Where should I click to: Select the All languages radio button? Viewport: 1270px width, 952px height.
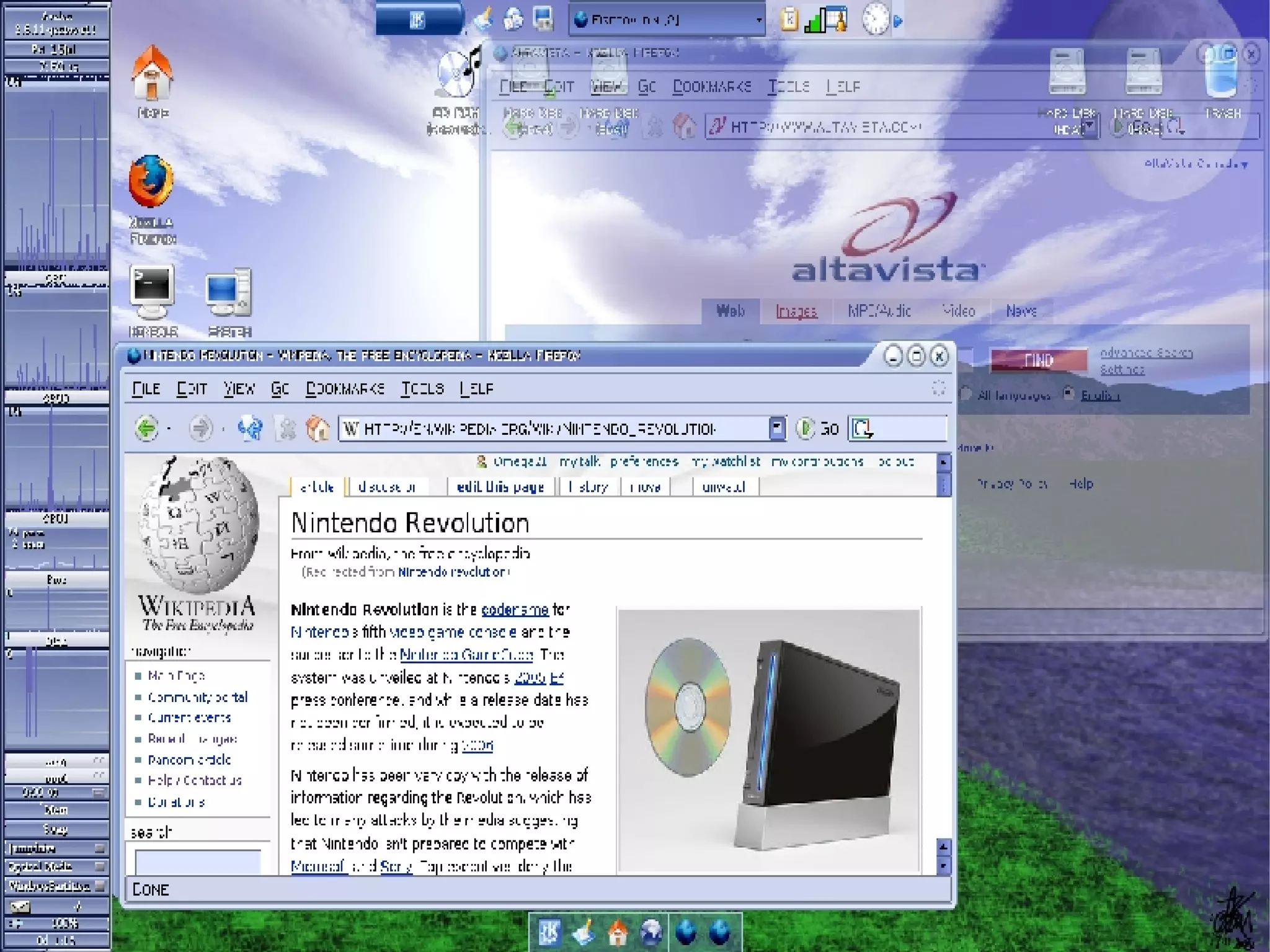(966, 394)
